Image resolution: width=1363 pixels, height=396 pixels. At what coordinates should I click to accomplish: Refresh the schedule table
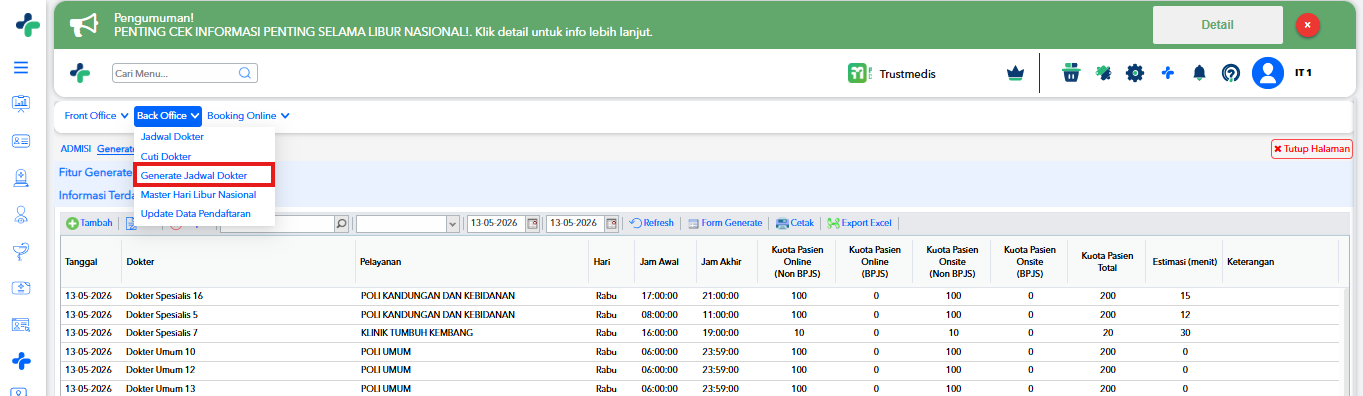pyautogui.click(x=651, y=223)
